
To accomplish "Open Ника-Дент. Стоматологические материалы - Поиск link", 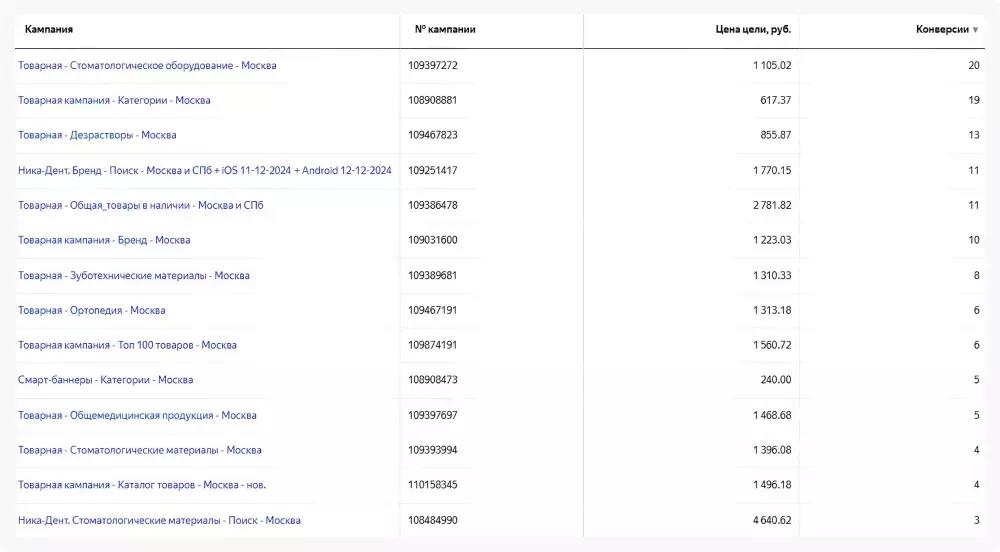I will pos(159,520).
